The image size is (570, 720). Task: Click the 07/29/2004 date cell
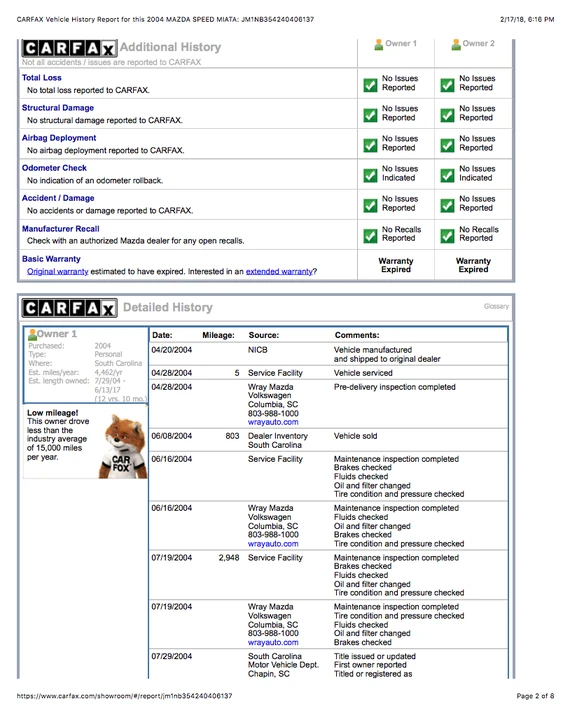tap(172, 656)
